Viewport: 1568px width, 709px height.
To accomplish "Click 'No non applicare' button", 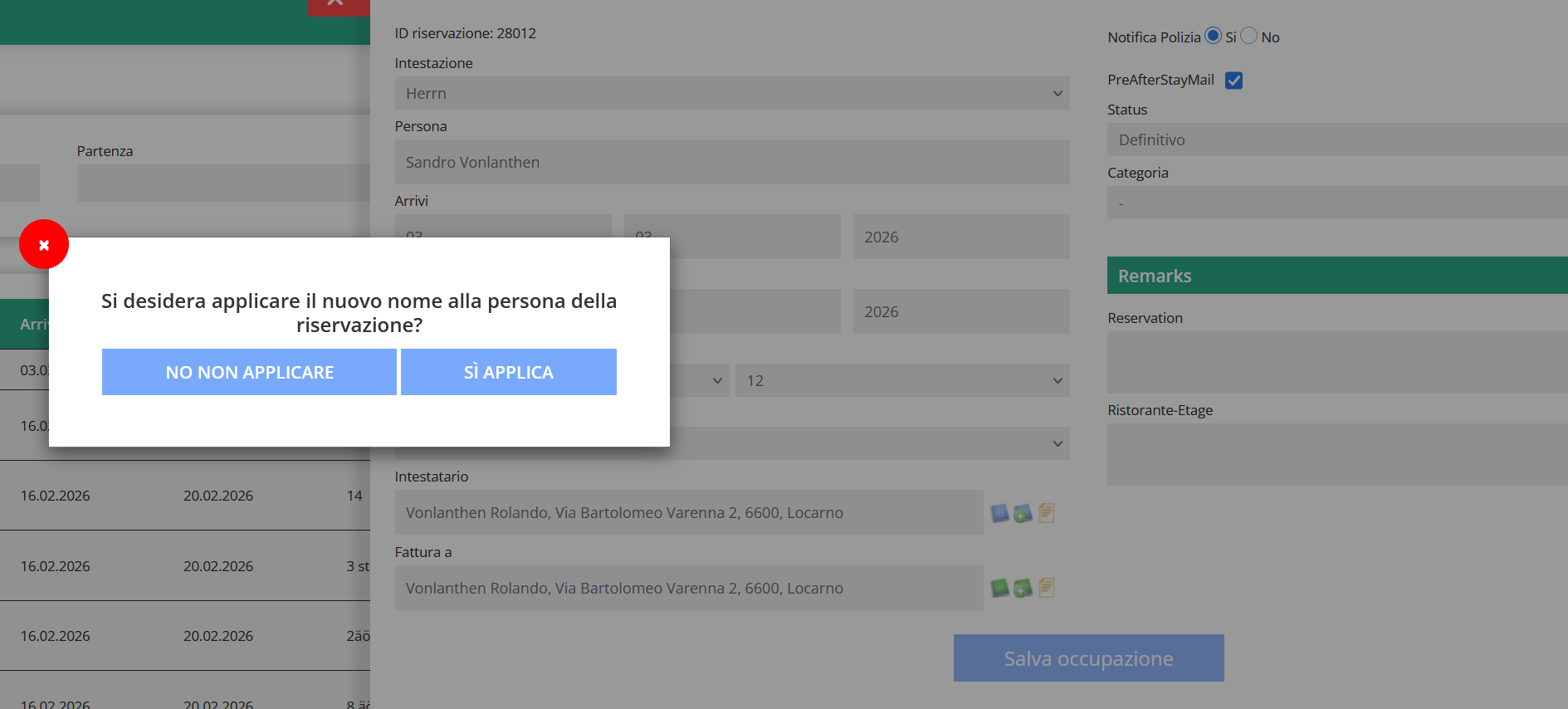I will (249, 372).
